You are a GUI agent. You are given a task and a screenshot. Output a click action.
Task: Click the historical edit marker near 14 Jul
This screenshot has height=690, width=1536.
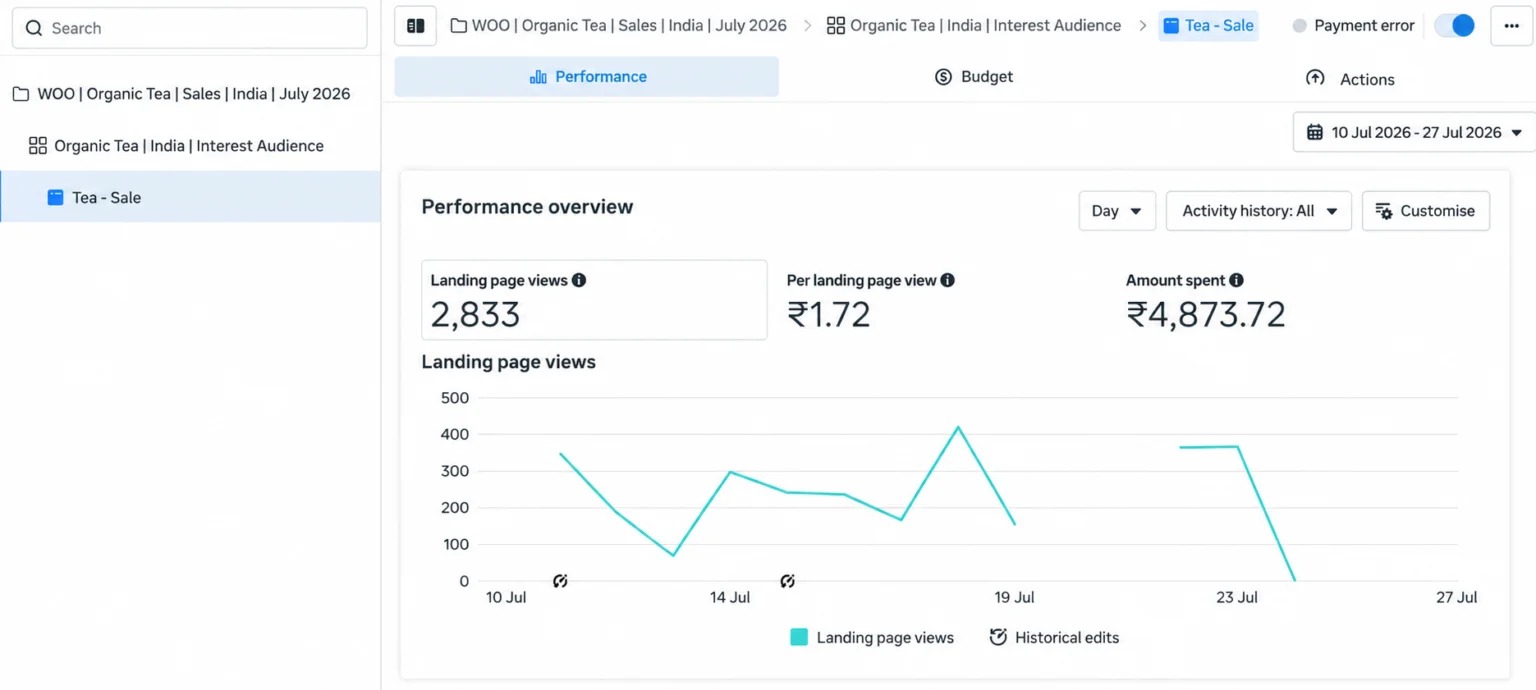tap(788, 581)
